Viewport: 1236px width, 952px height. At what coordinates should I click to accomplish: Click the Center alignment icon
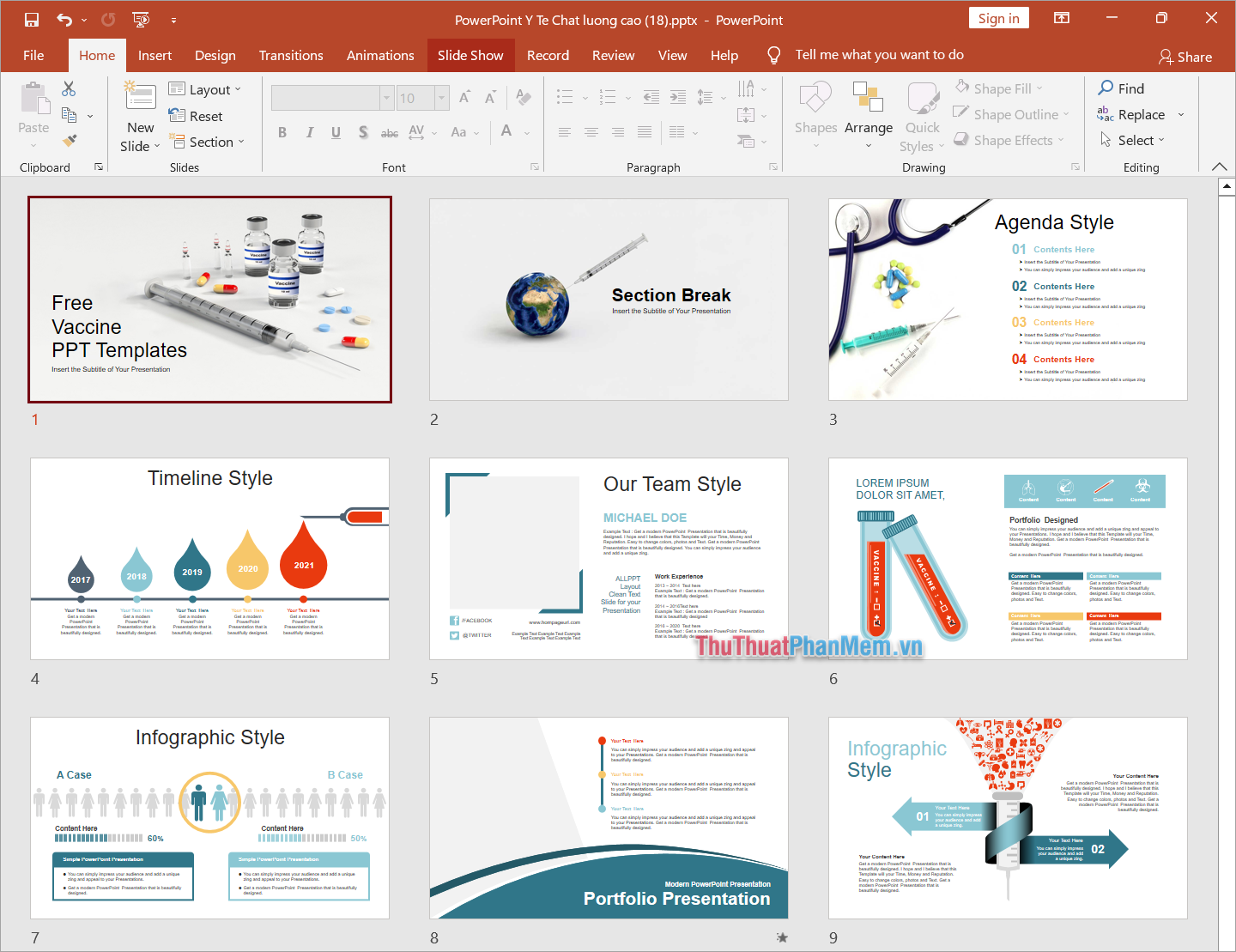(x=591, y=131)
